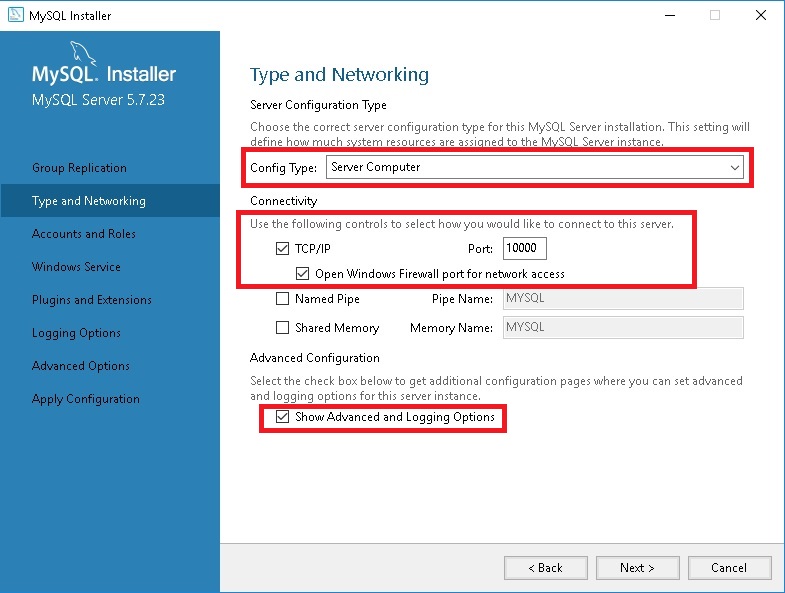Click the Memory Name label
This screenshot has width=785, height=593.
click(451, 328)
